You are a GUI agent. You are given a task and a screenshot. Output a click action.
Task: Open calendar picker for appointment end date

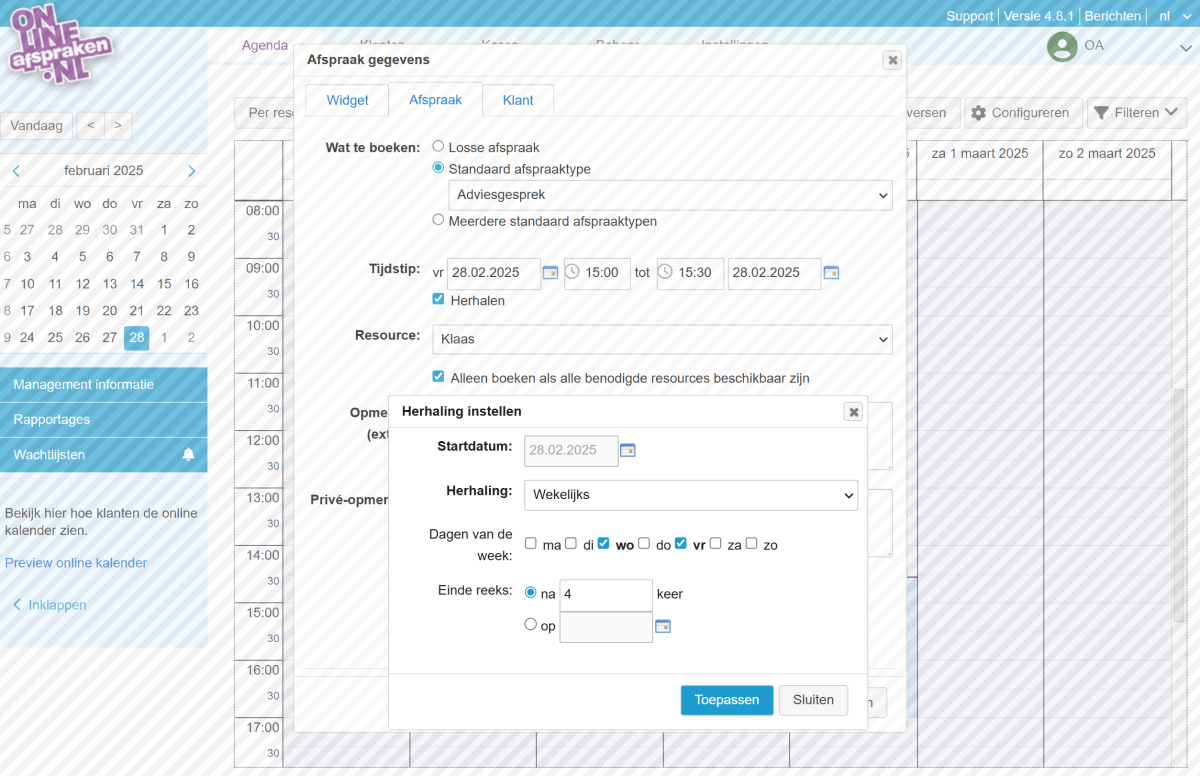[831, 272]
